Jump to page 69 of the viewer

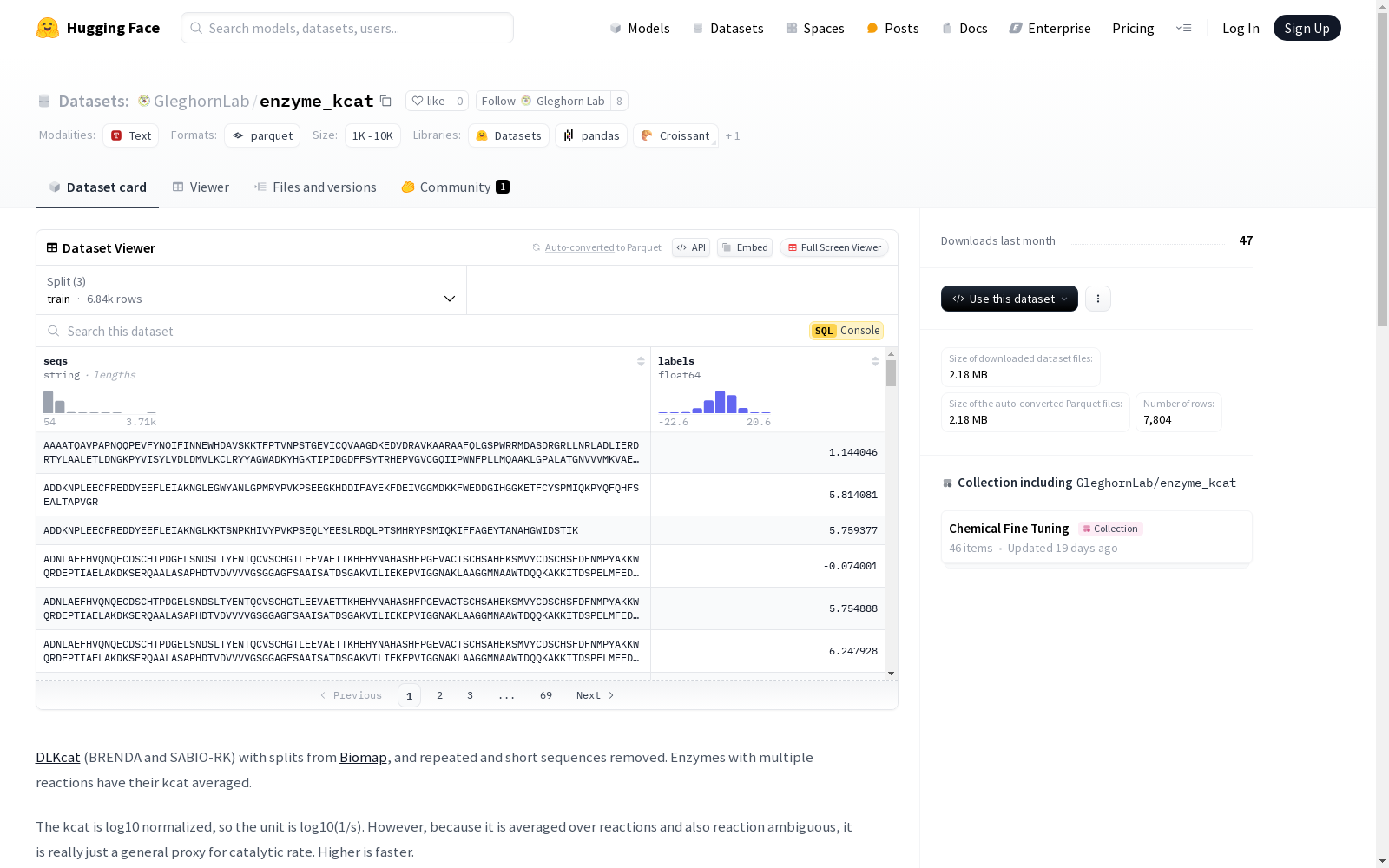546,695
